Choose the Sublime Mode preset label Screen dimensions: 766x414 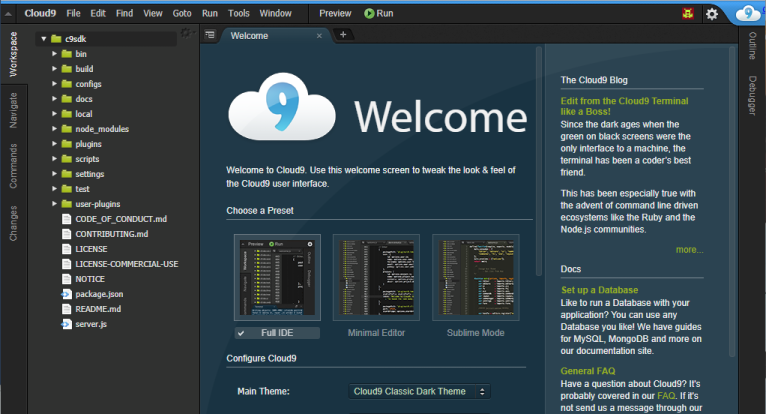click(475, 333)
